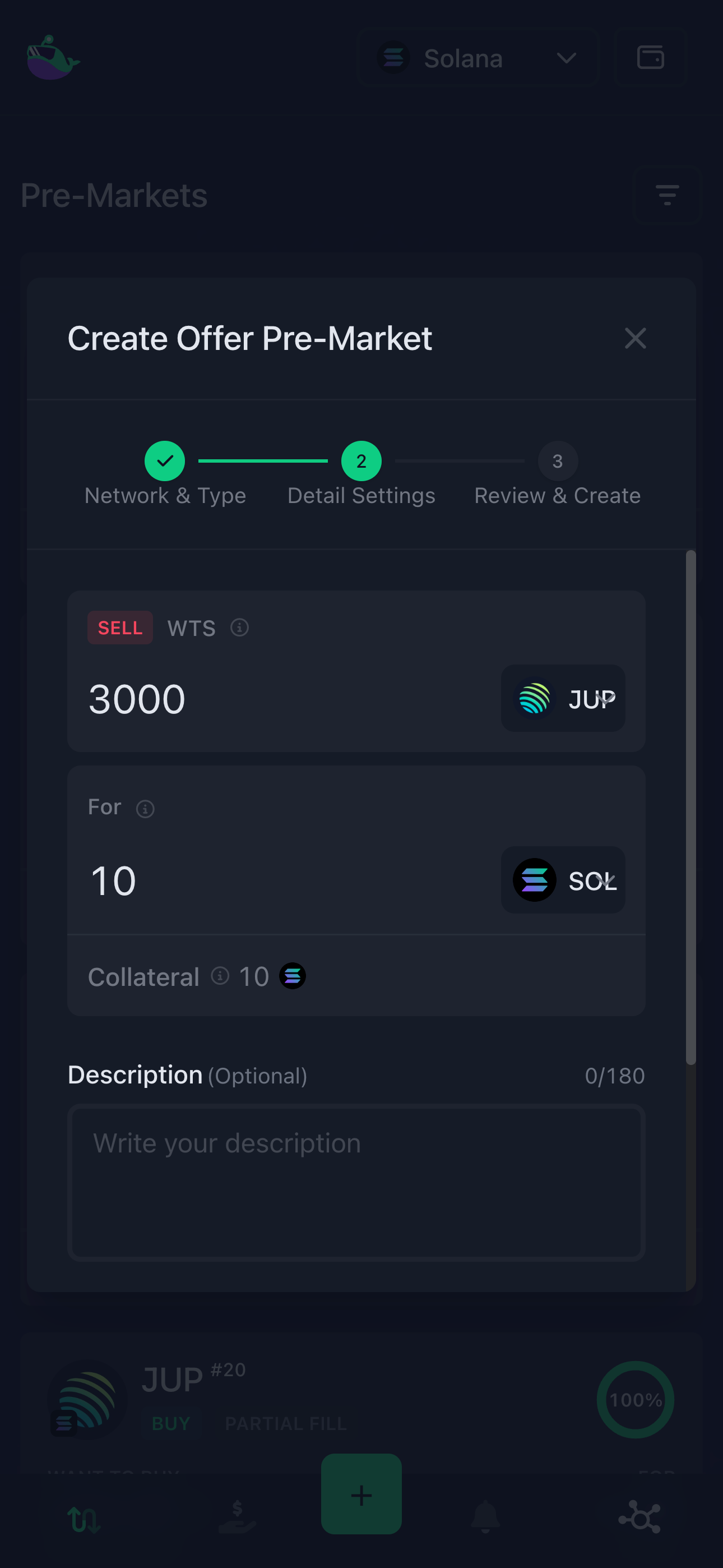Click the info icon next to Collateral

[x=219, y=976]
